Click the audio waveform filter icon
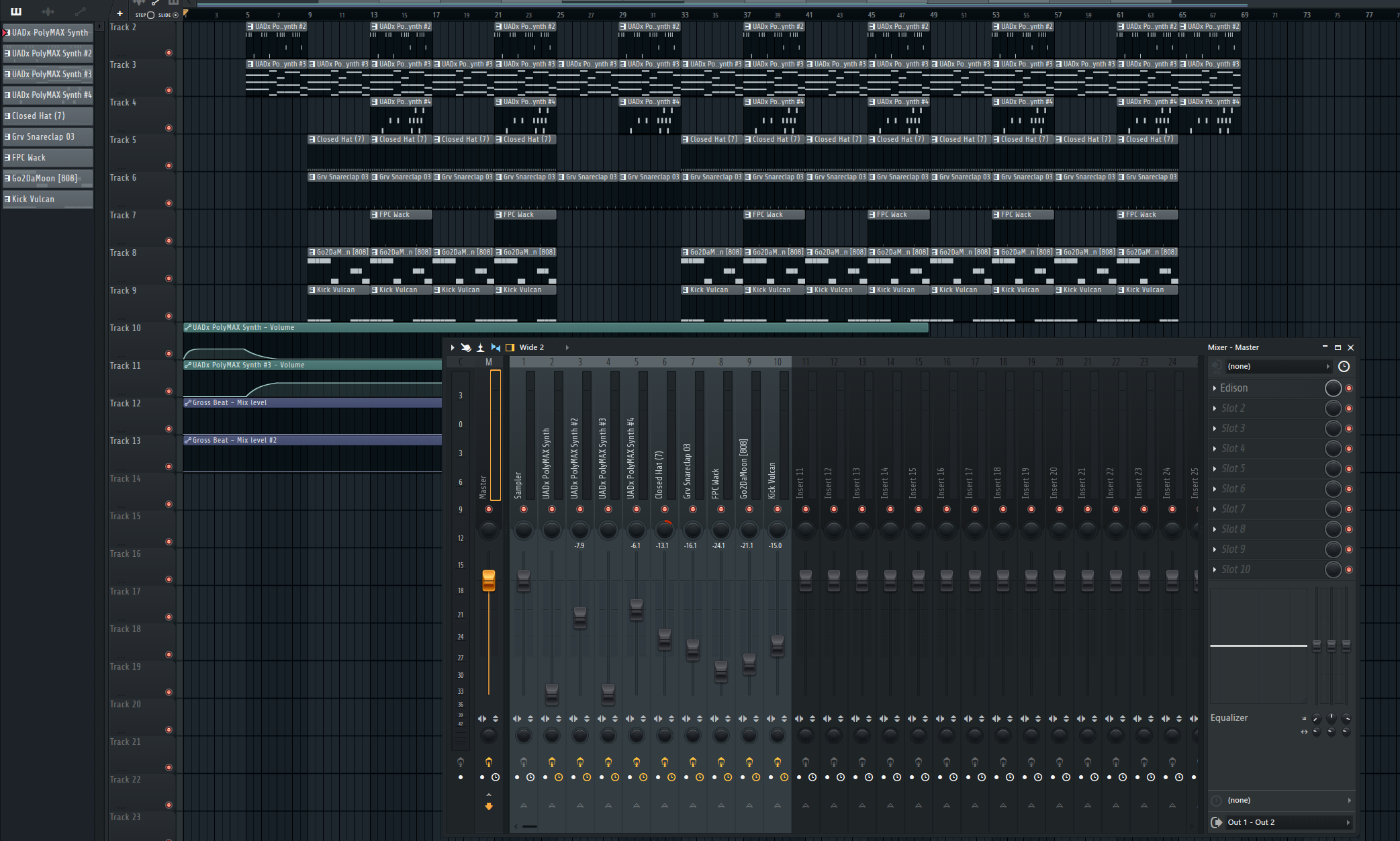The width and height of the screenshot is (1400, 841). pyautogui.click(x=48, y=11)
